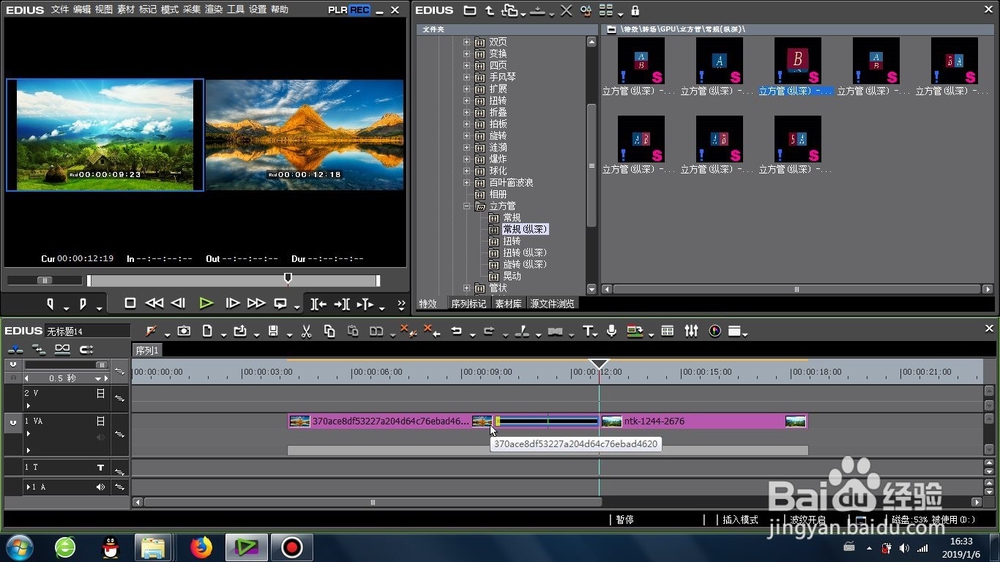Click the Copy icon in timeline toolbar
Image resolution: width=1000 pixels, height=562 pixels.
[329, 330]
